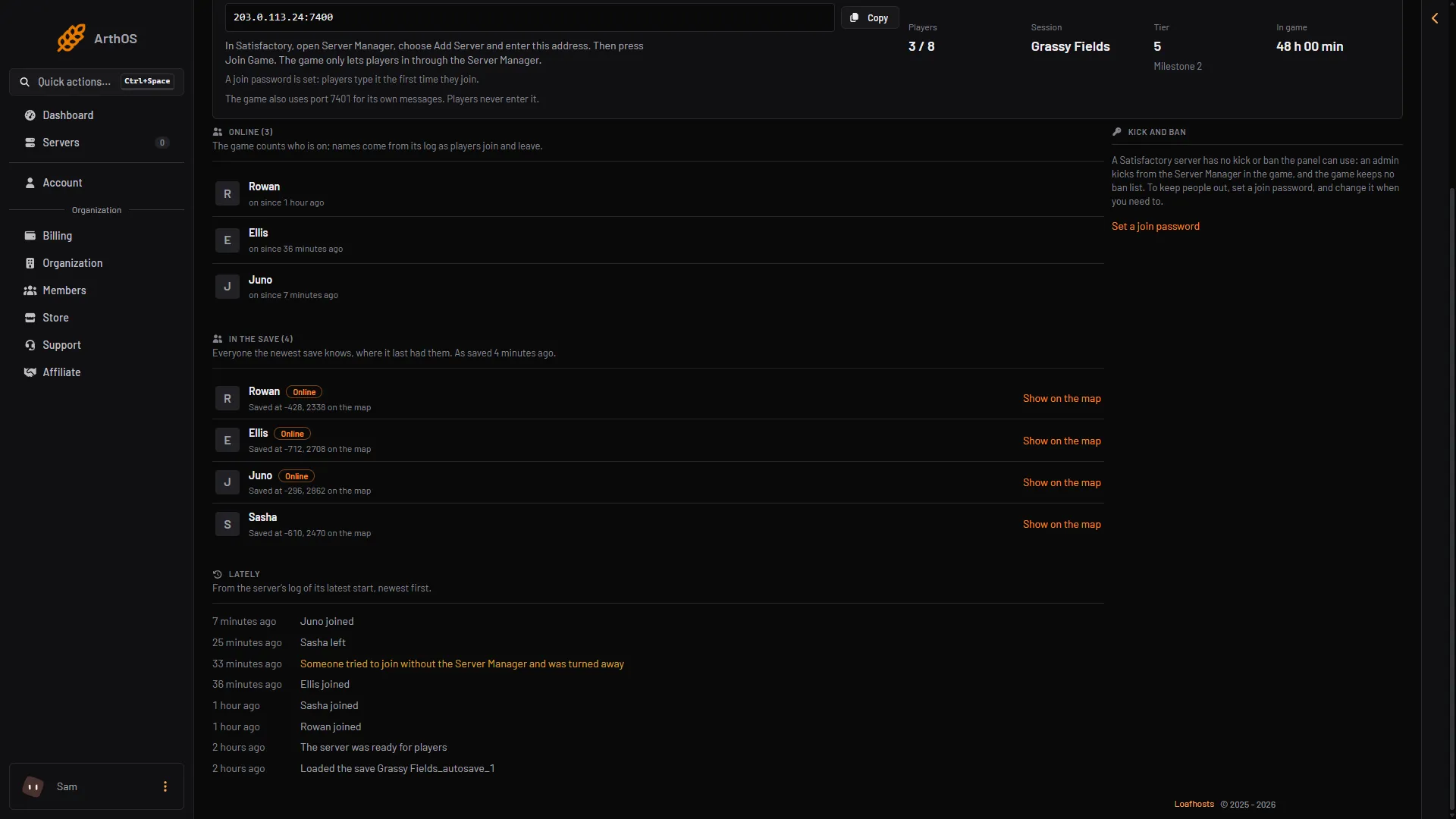Click the Affiliate handshake icon

(30, 372)
